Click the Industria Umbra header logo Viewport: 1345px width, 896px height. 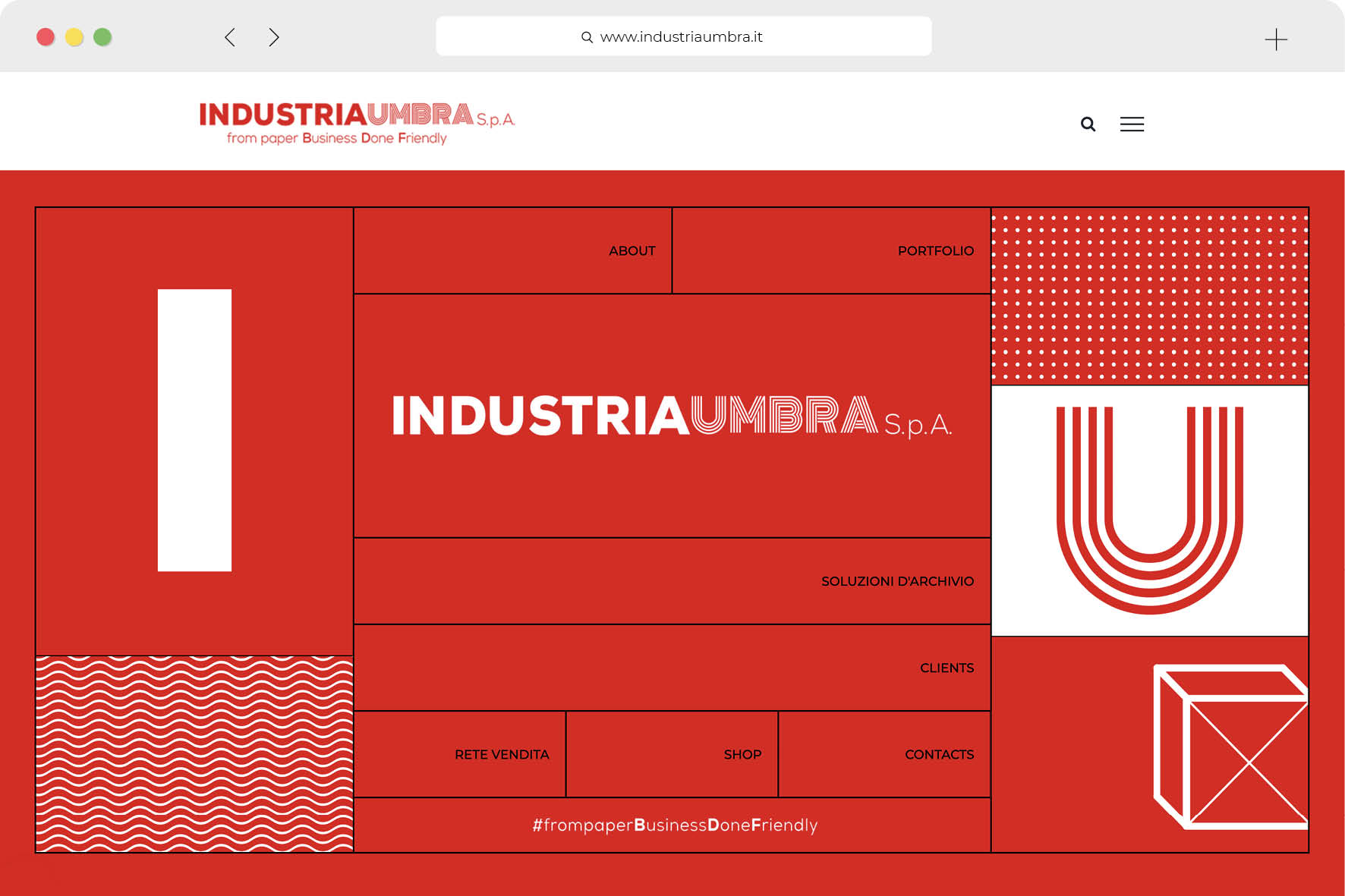357,123
